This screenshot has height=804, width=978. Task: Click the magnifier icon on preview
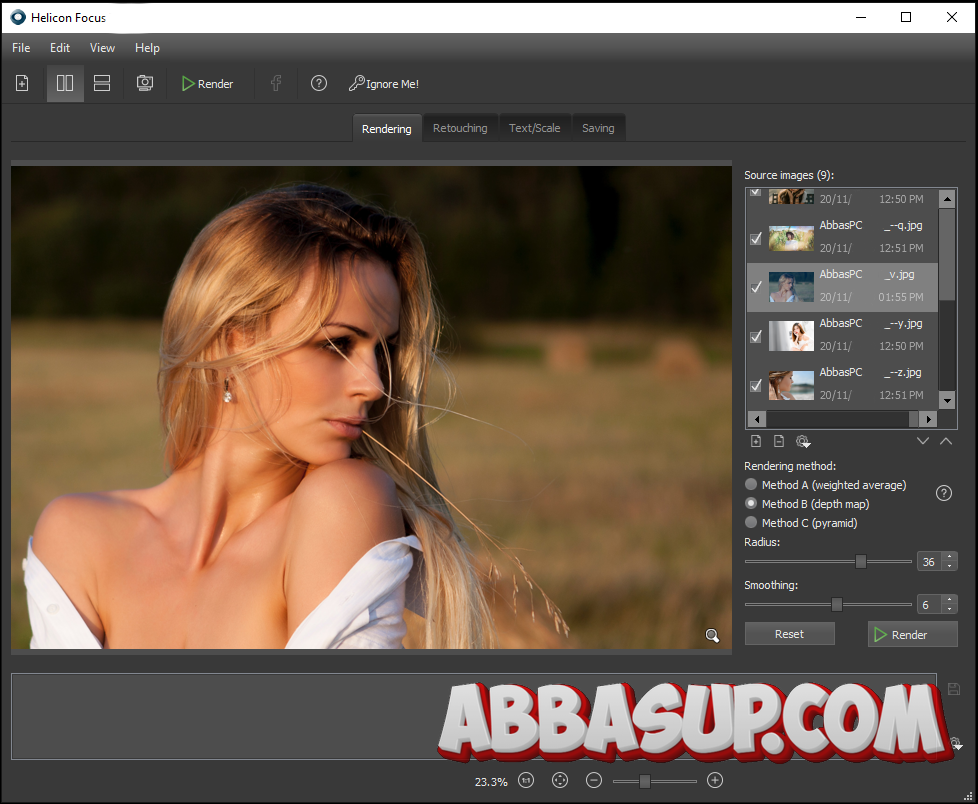712,636
